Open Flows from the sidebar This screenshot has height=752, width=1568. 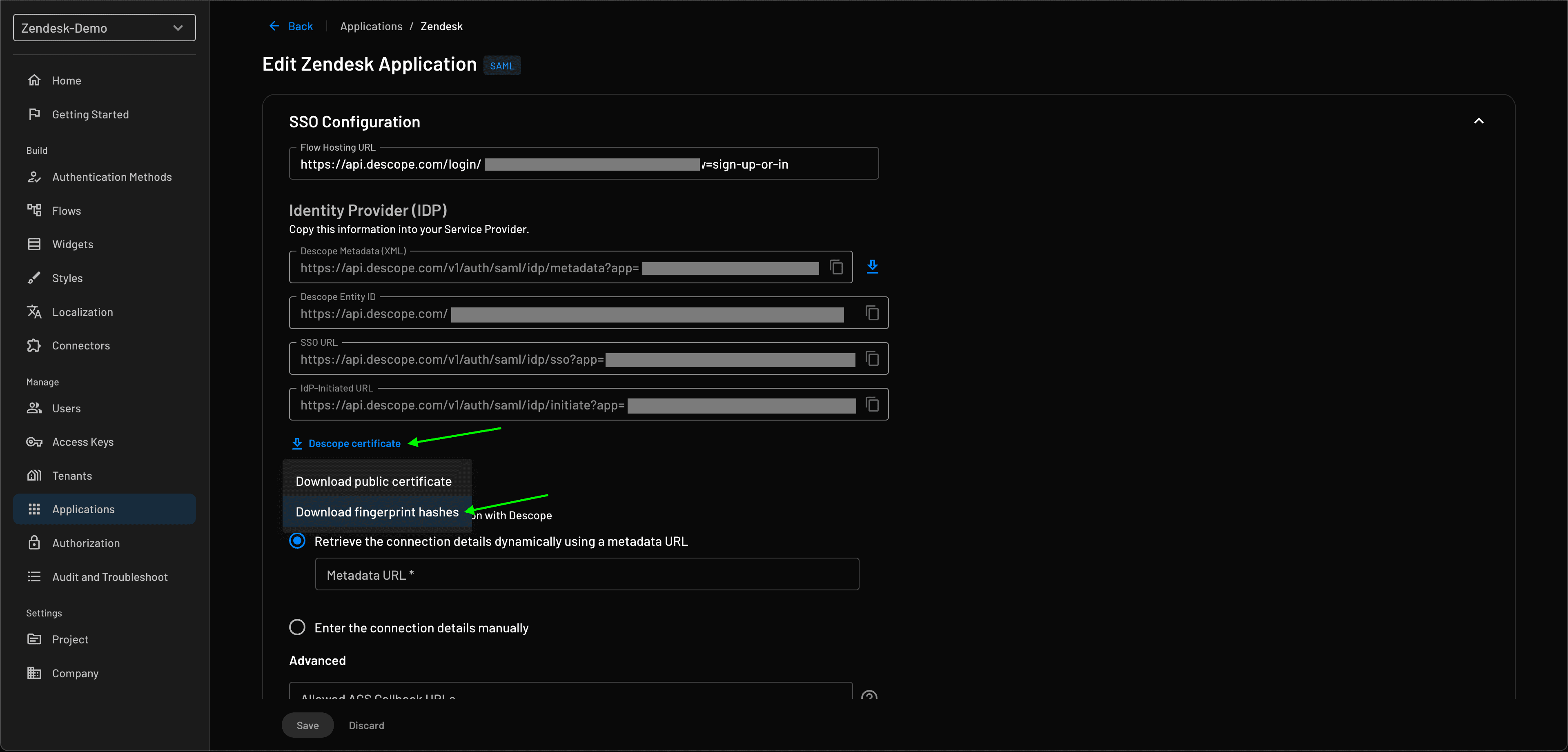[66, 211]
